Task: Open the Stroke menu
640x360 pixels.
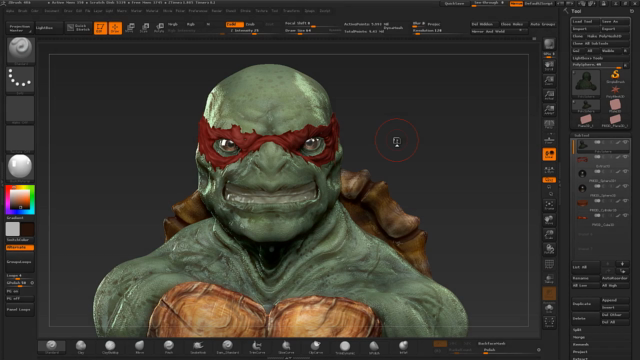Action: [245, 11]
